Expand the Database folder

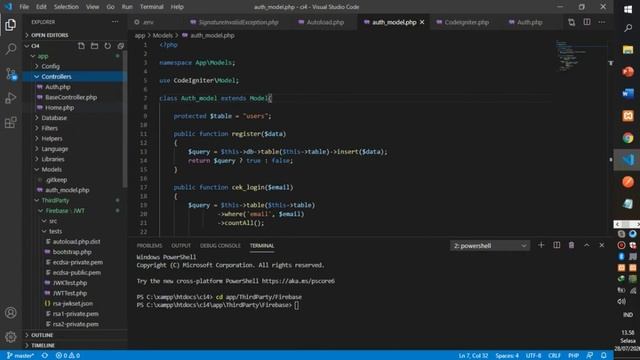click(54, 118)
